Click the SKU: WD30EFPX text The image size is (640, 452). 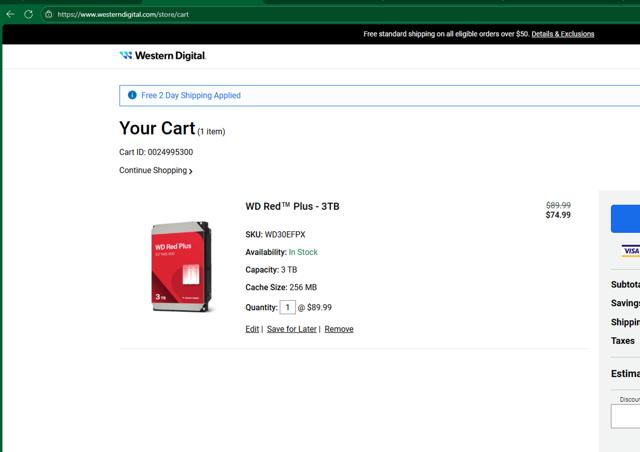(x=275, y=234)
